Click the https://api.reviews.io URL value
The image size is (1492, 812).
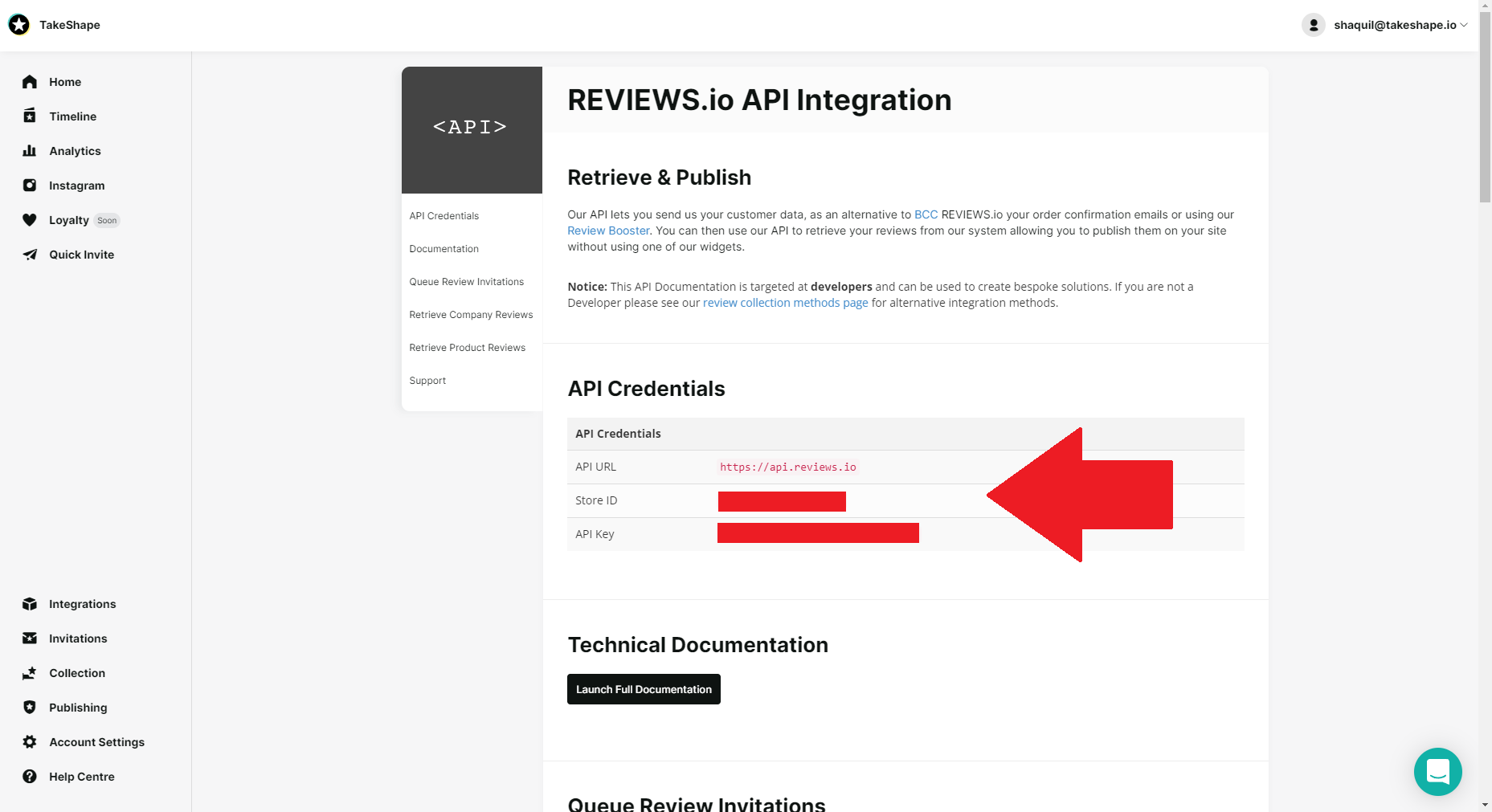click(x=787, y=467)
